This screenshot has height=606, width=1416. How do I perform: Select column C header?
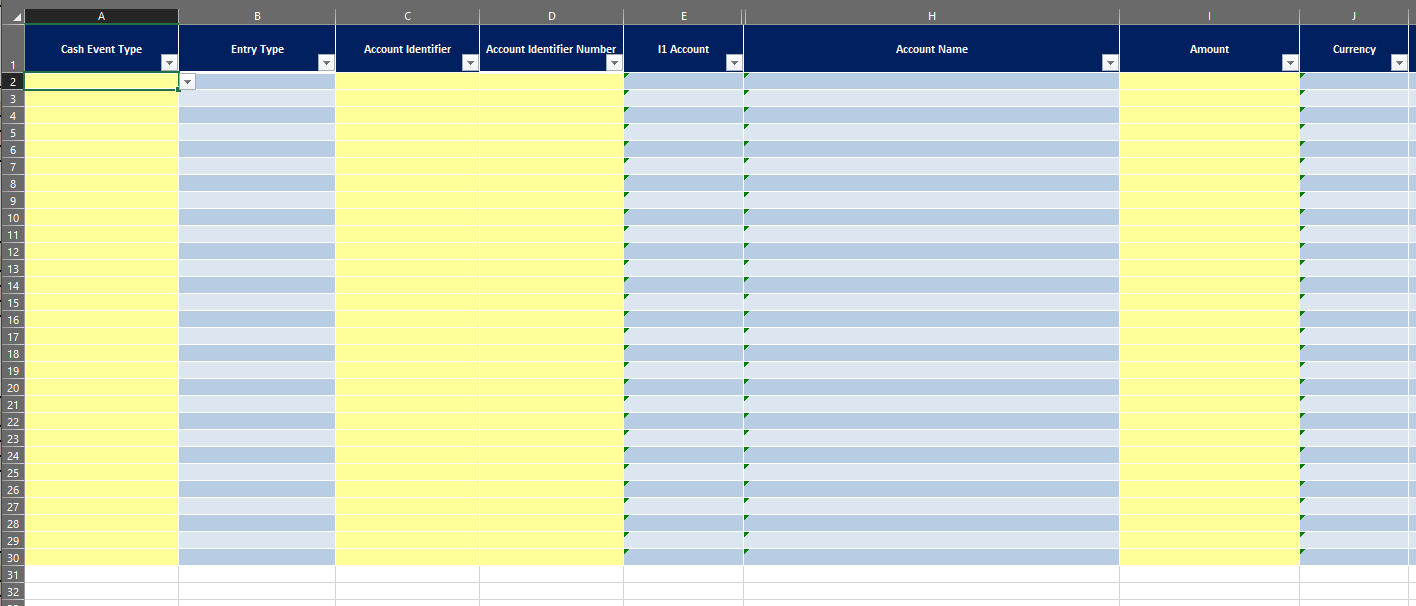[407, 17]
